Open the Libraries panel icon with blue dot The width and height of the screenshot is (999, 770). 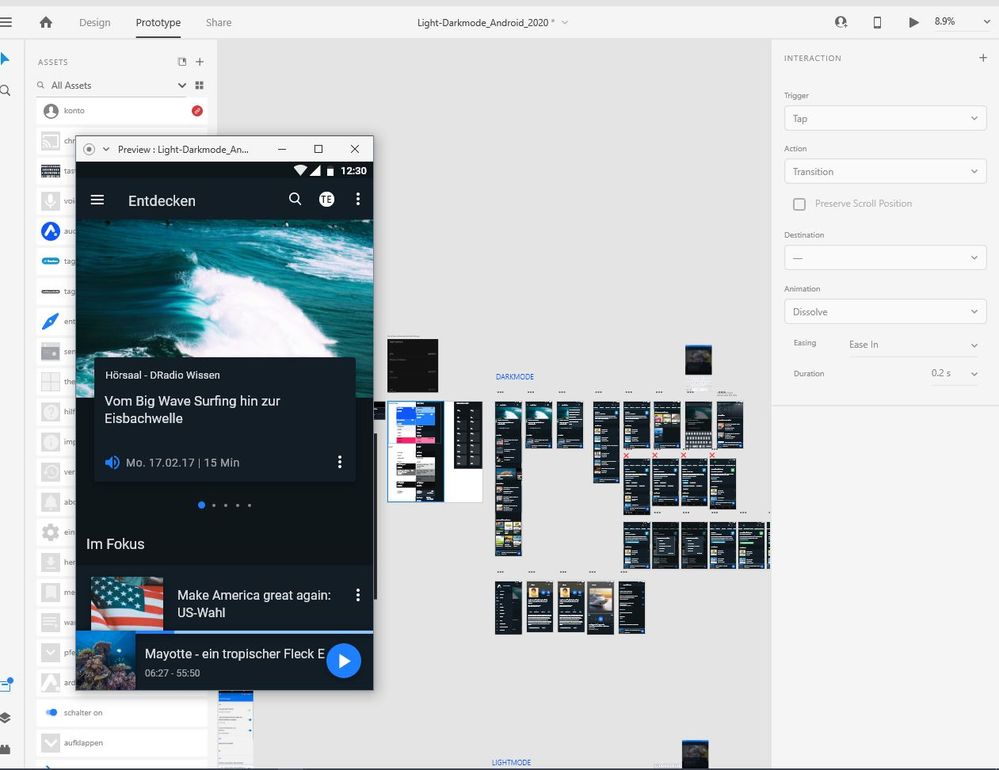[x=6, y=685]
